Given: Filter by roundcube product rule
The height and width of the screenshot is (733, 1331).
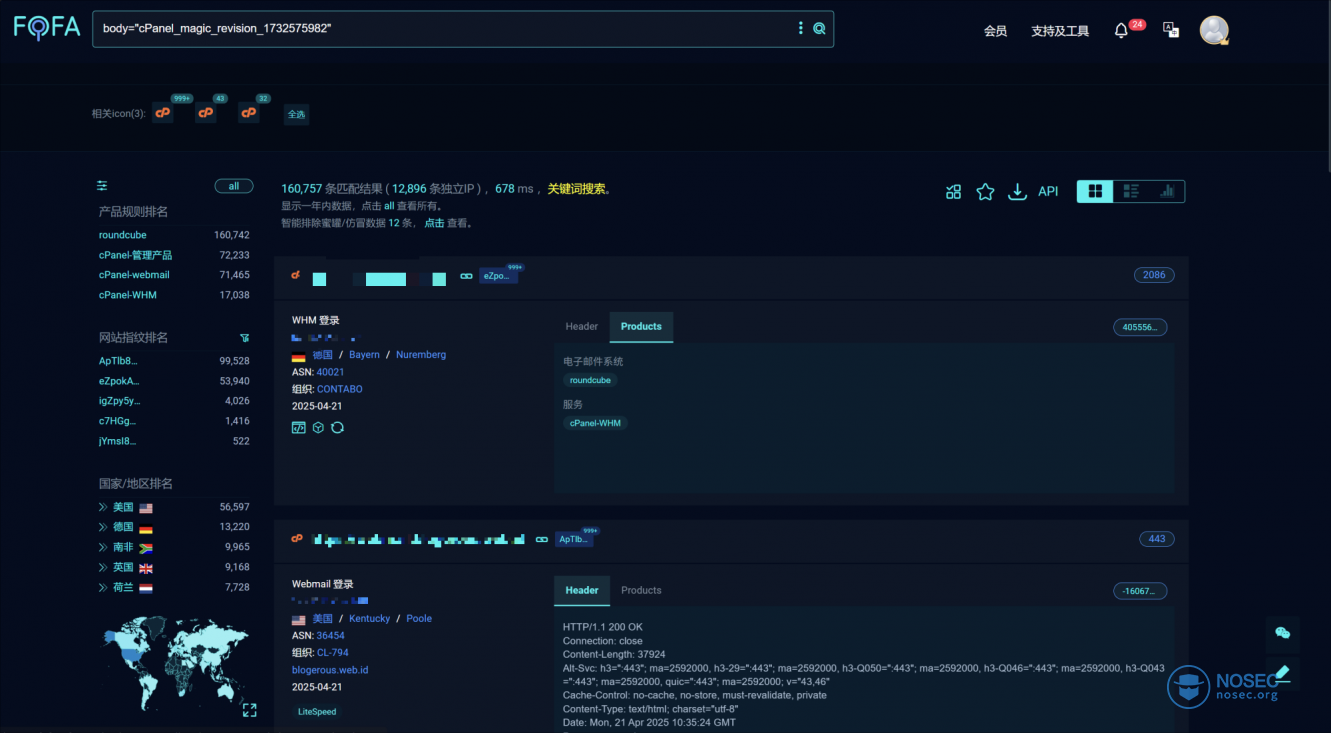Looking at the screenshot, I should (122, 235).
